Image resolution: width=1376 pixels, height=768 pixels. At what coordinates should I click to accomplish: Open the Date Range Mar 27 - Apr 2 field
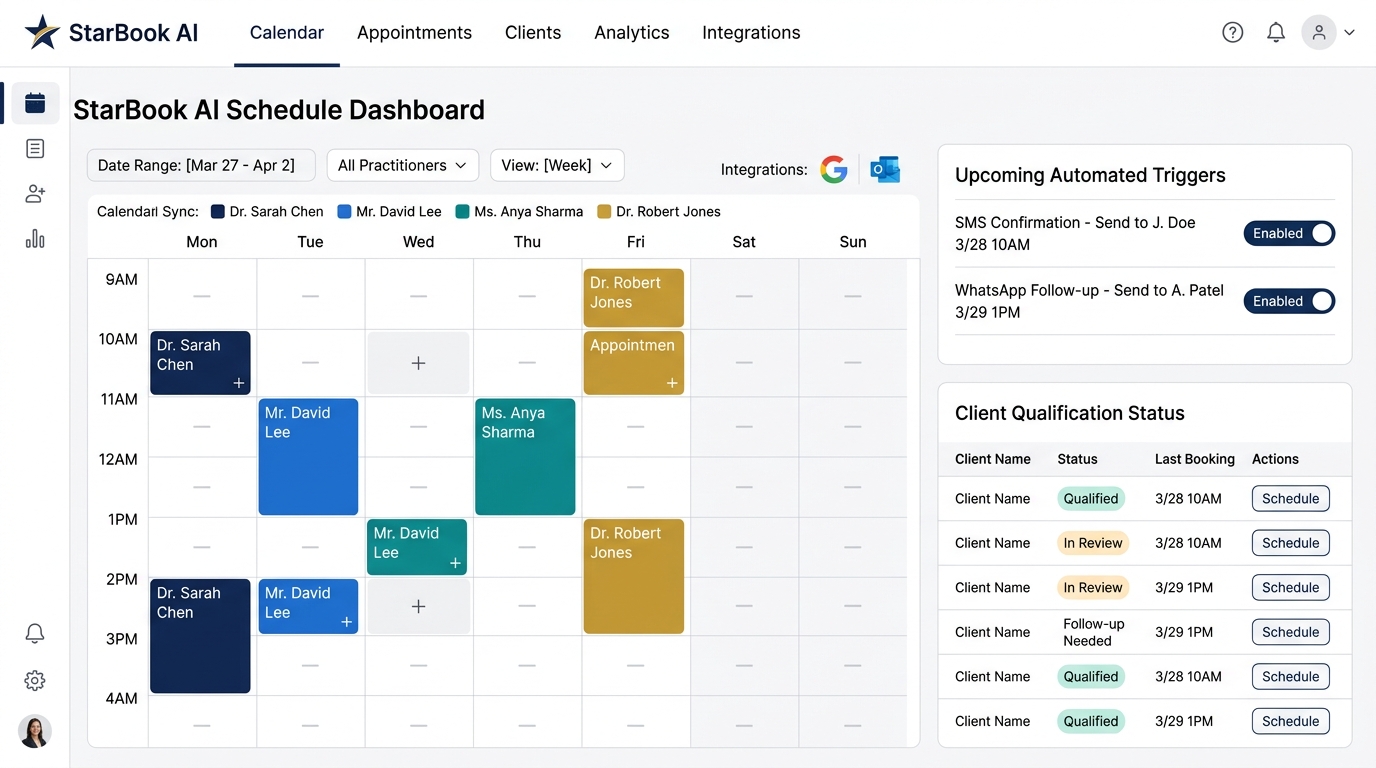coord(201,165)
